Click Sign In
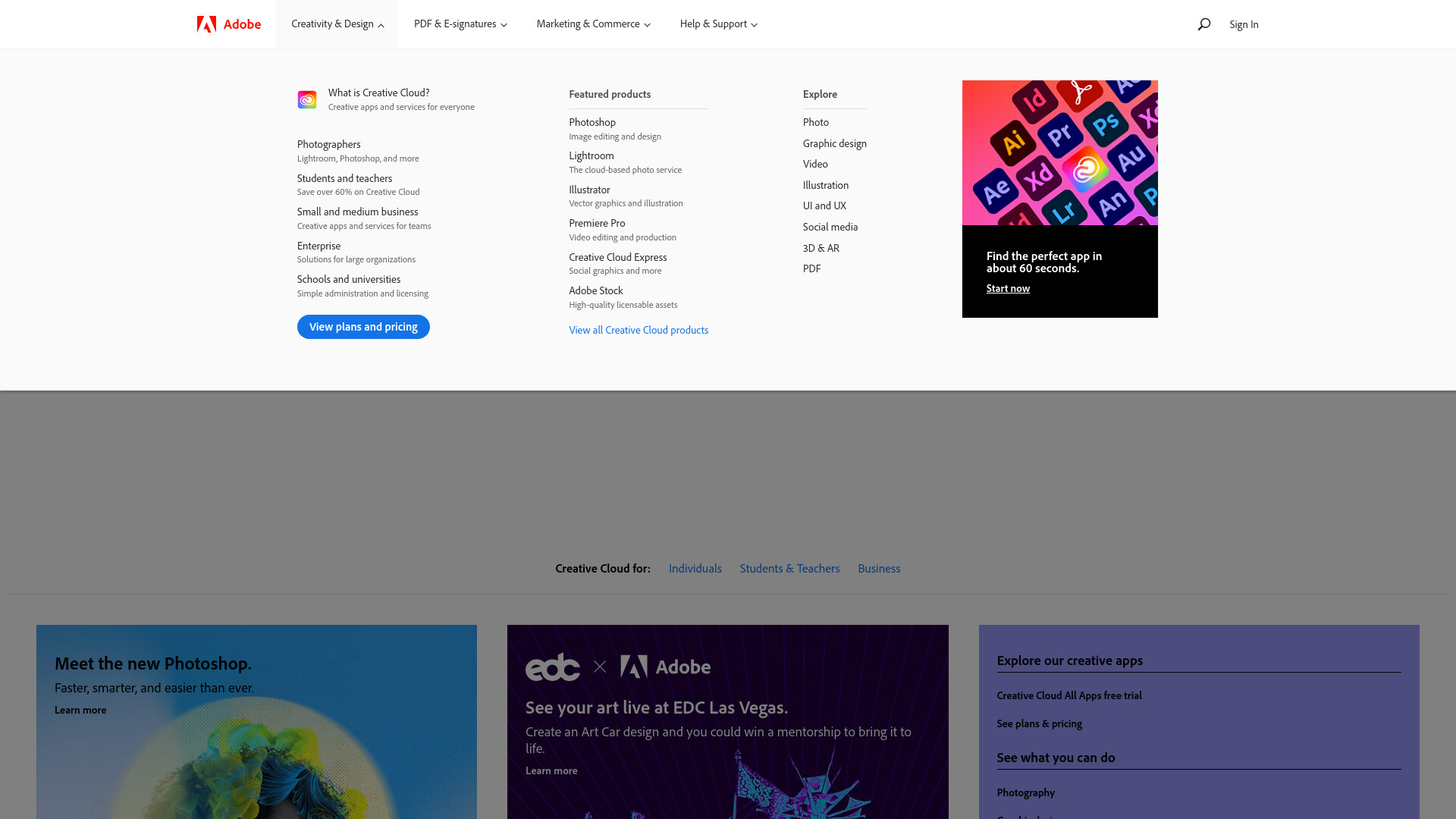The height and width of the screenshot is (819, 1456). point(1244,24)
